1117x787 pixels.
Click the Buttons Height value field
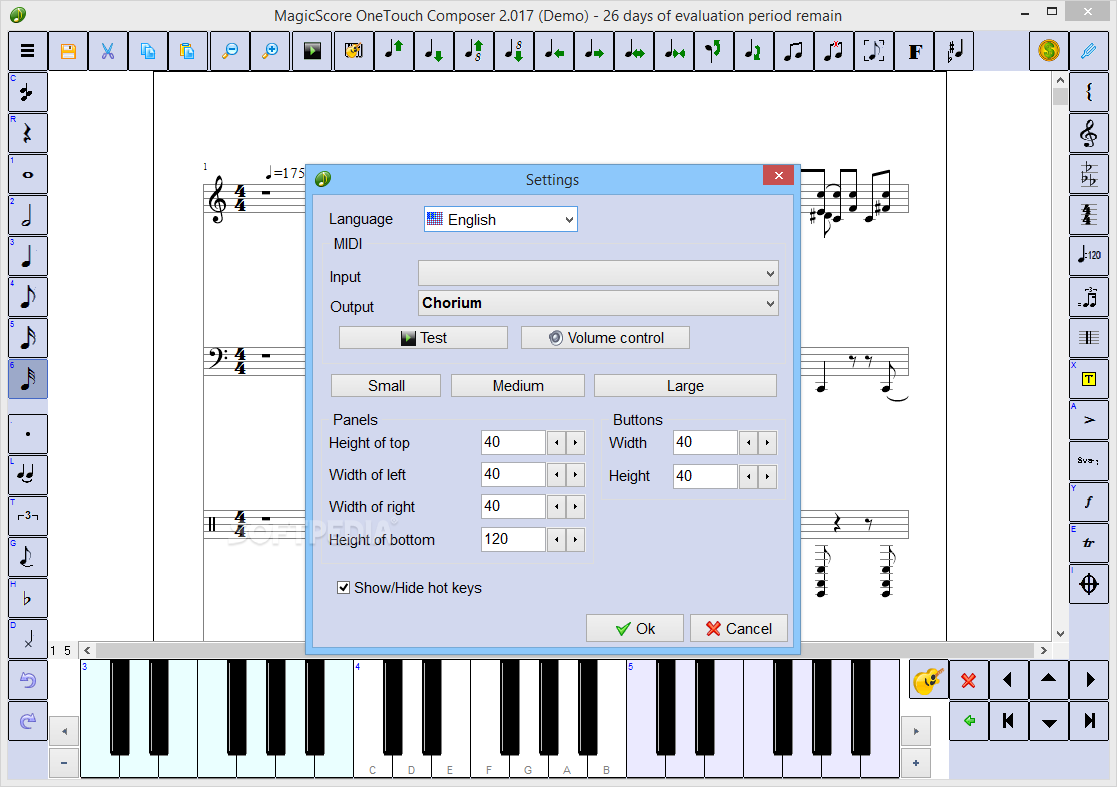click(x=705, y=476)
